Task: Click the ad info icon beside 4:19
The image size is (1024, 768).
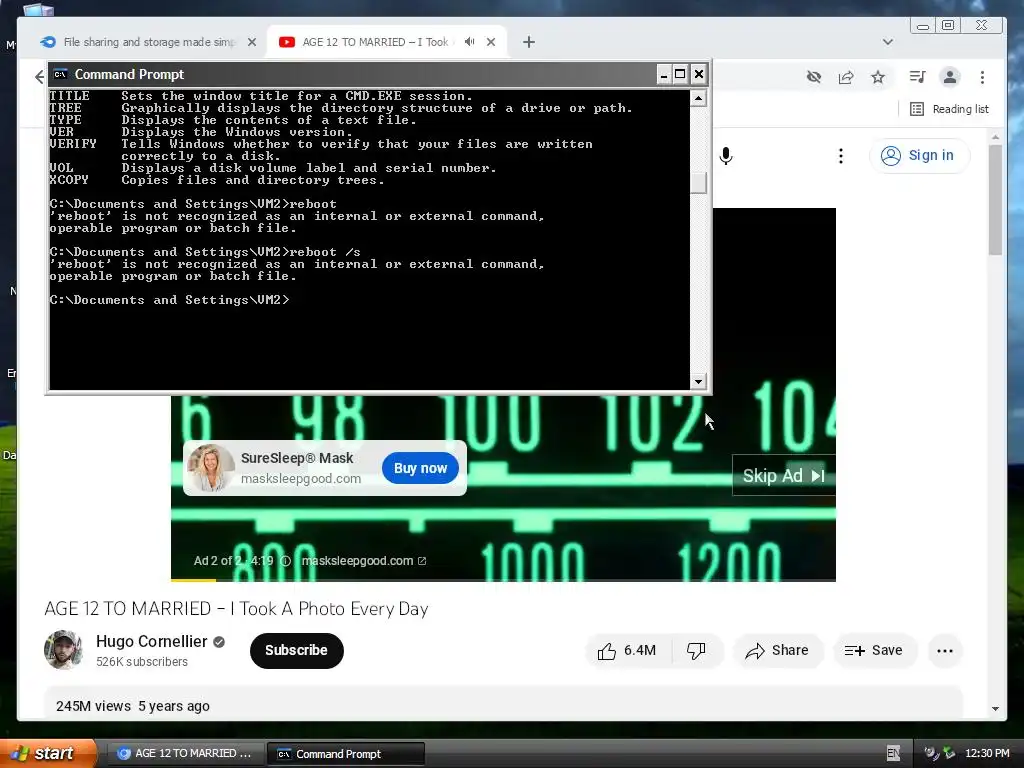Action: point(285,561)
